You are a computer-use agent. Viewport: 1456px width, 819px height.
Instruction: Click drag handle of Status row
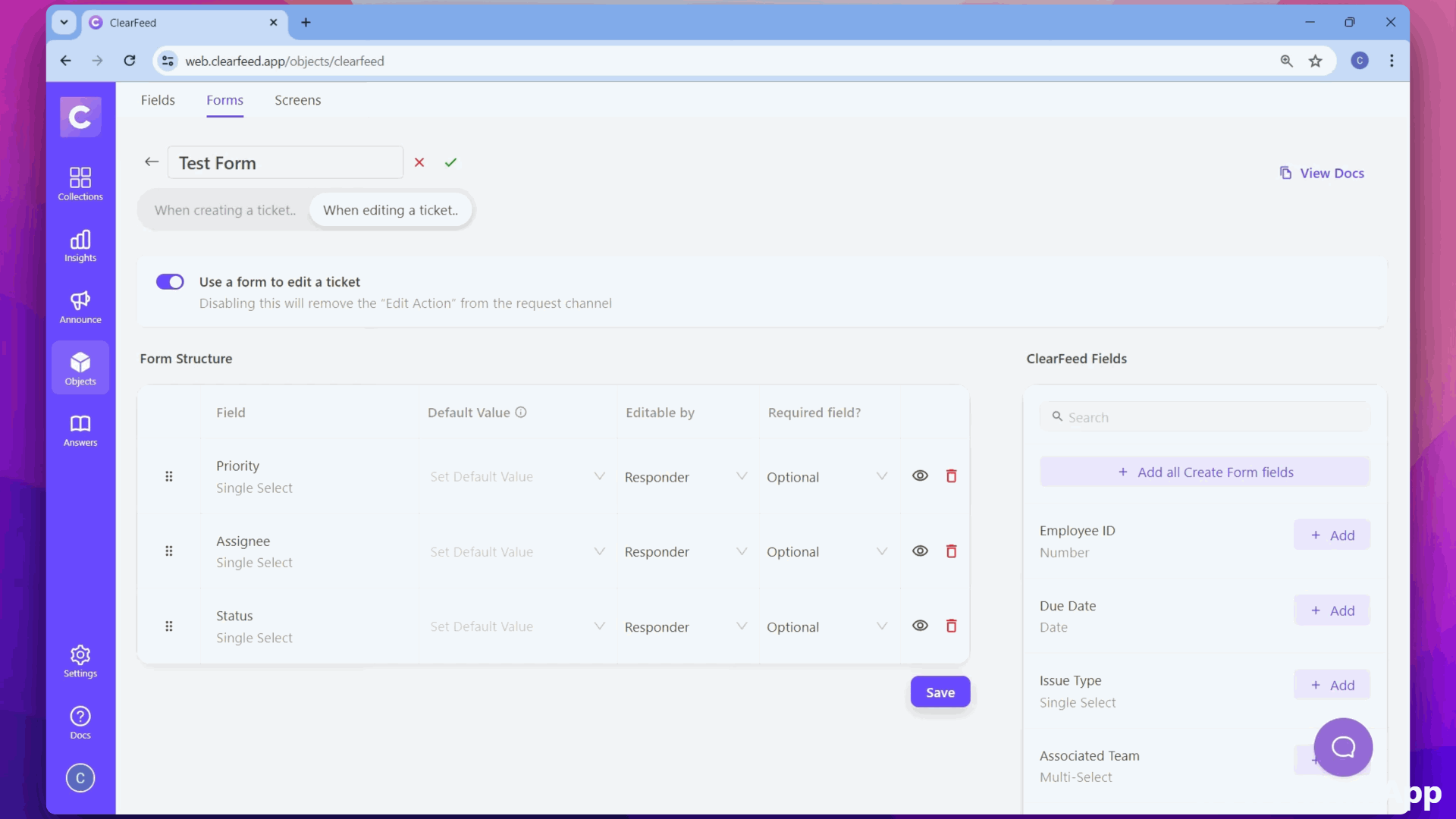[x=168, y=626]
